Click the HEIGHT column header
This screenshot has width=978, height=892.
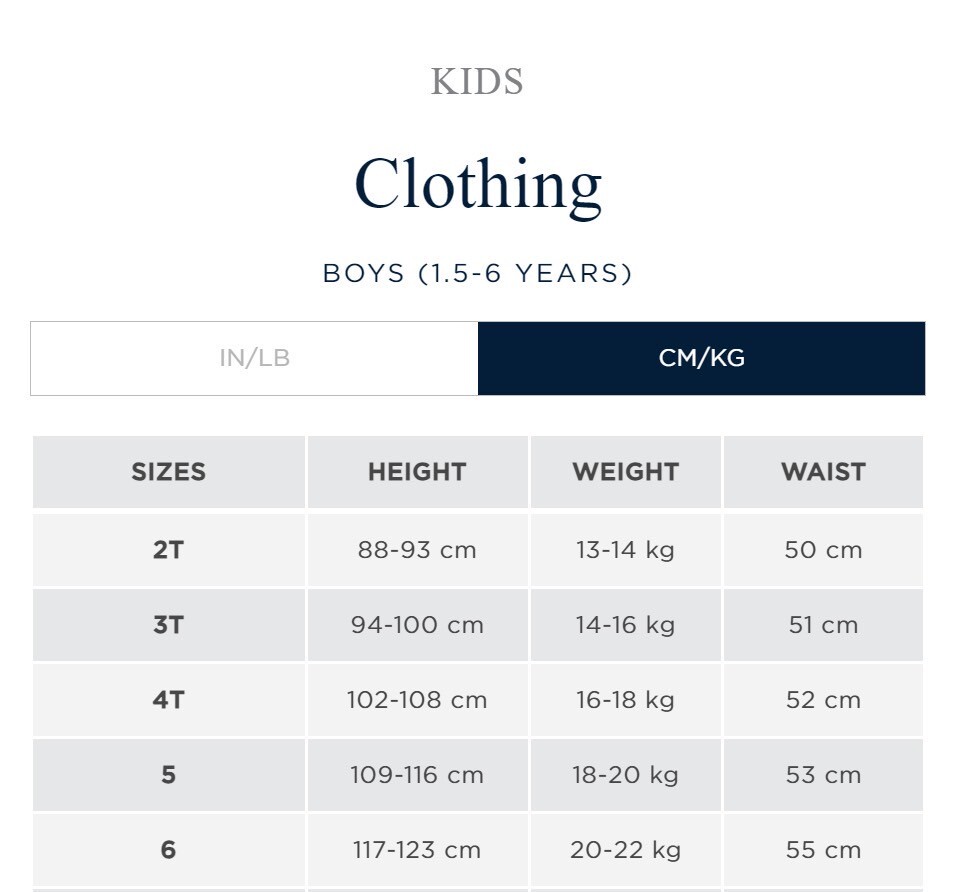click(417, 472)
